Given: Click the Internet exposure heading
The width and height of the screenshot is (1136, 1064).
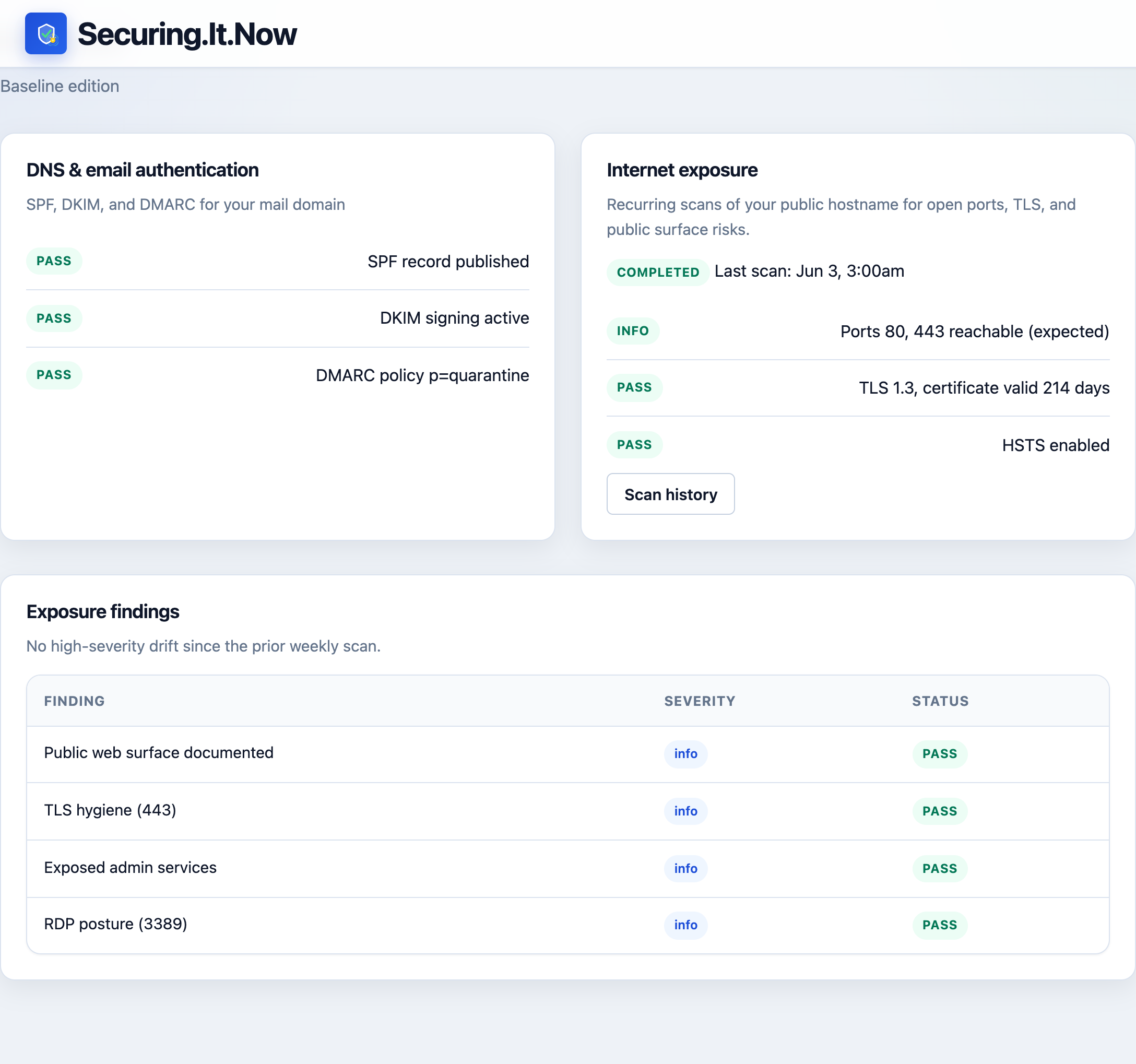Looking at the screenshot, I should point(682,170).
